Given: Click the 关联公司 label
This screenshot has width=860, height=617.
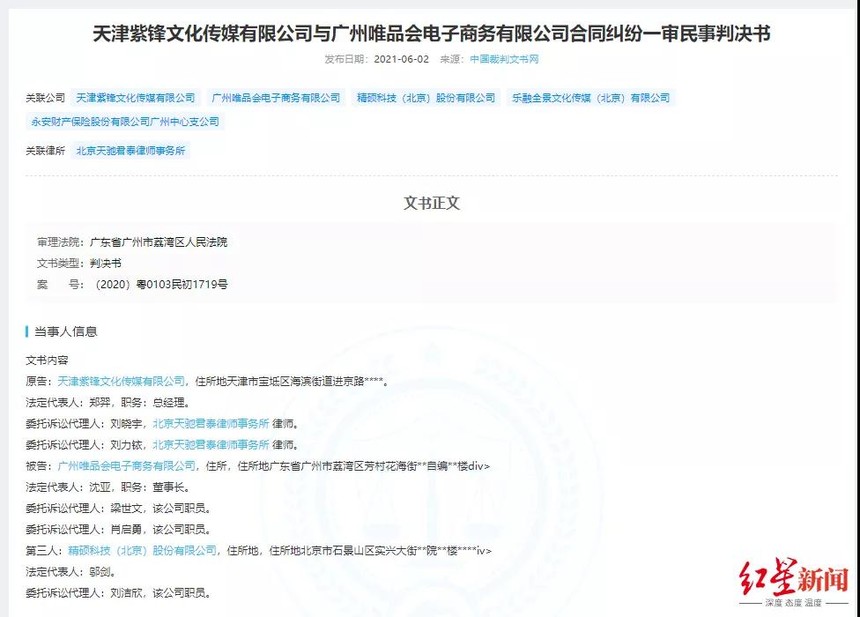Looking at the screenshot, I should tap(46, 98).
